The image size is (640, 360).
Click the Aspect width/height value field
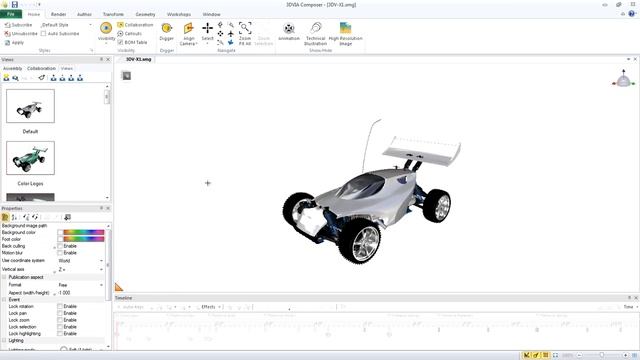pos(80,293)
